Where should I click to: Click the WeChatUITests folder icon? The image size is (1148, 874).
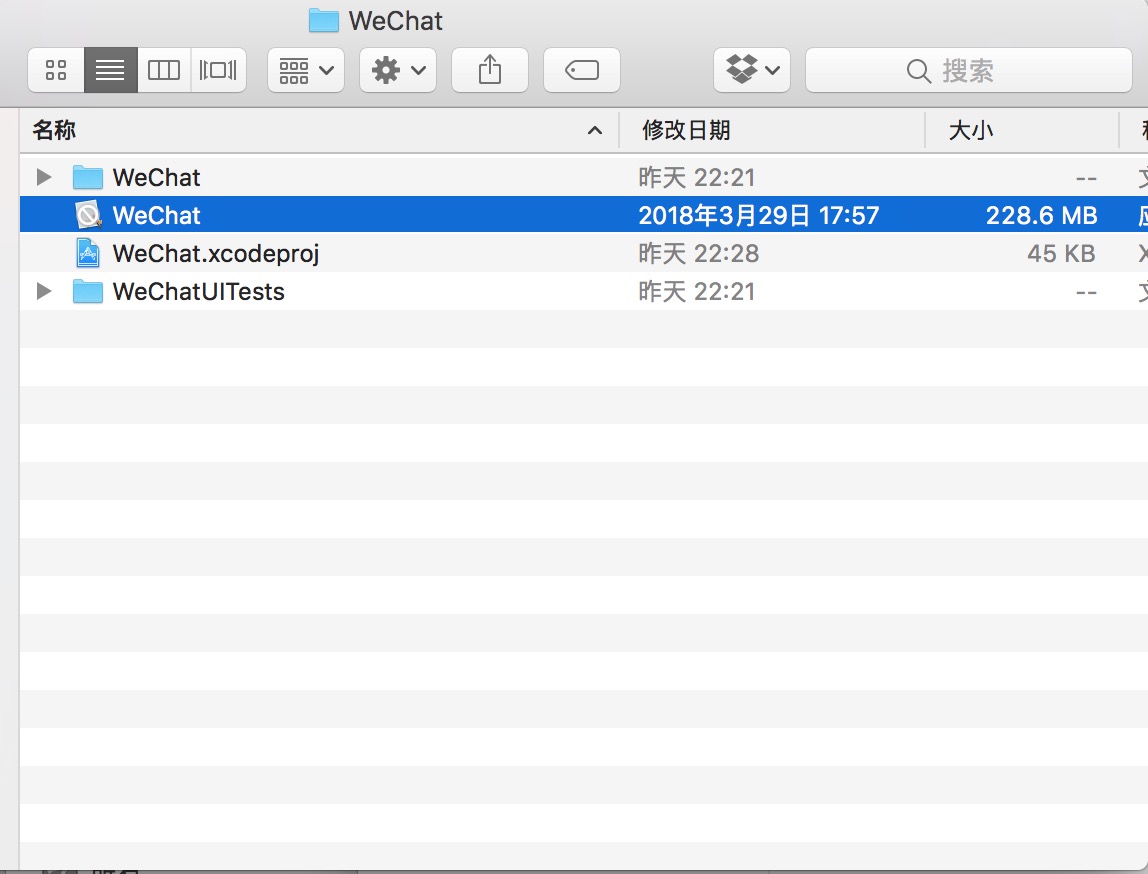pyautogui.click(x=88, y=291)
